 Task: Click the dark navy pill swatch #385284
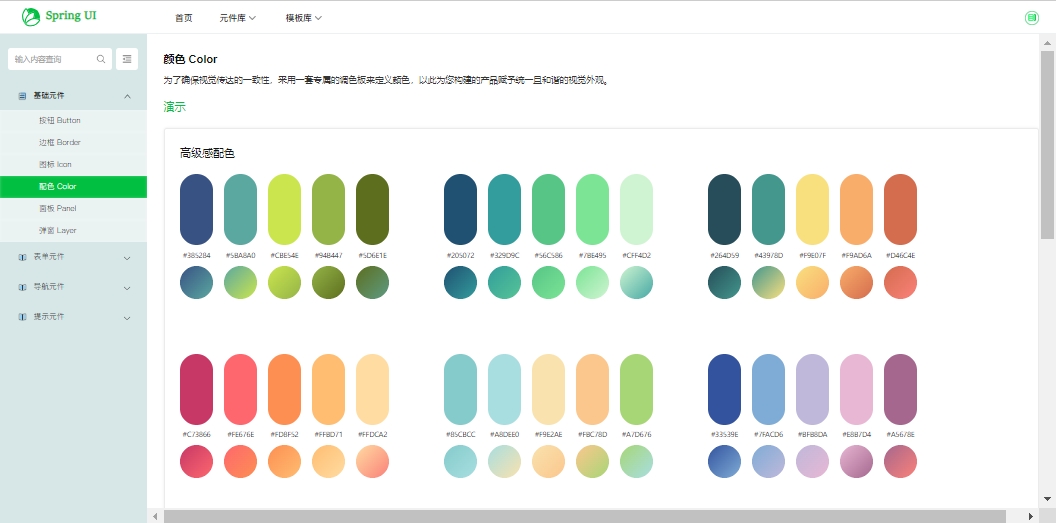click(x=197, y=209)
